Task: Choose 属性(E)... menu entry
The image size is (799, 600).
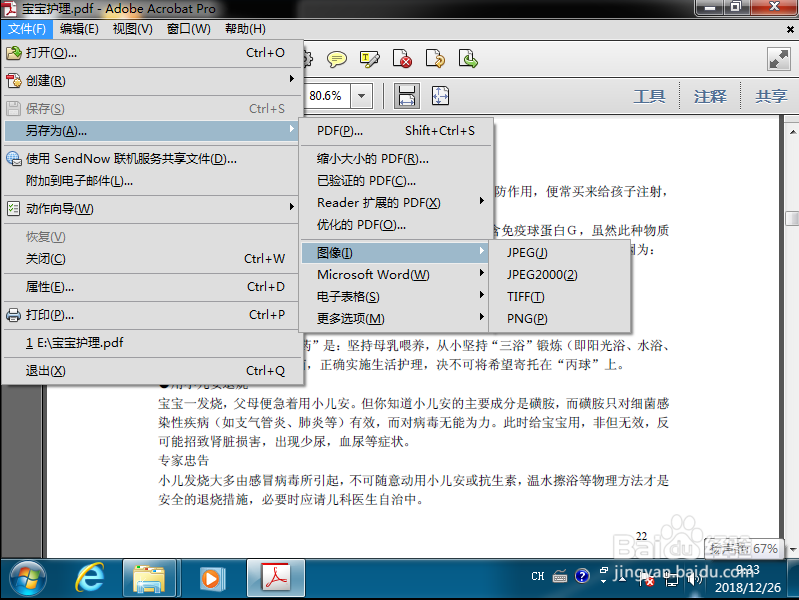Action: point(152,287)
